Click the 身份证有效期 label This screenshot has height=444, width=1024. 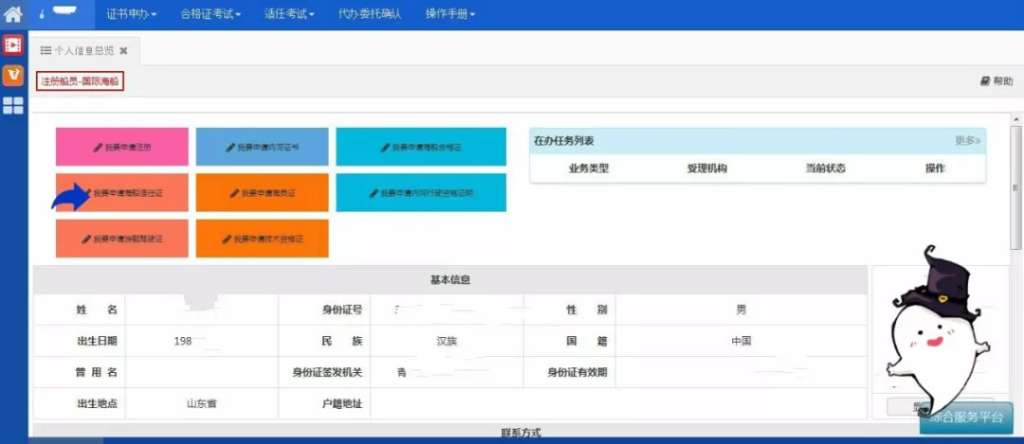pyautogui.click(x=577, y=372)
